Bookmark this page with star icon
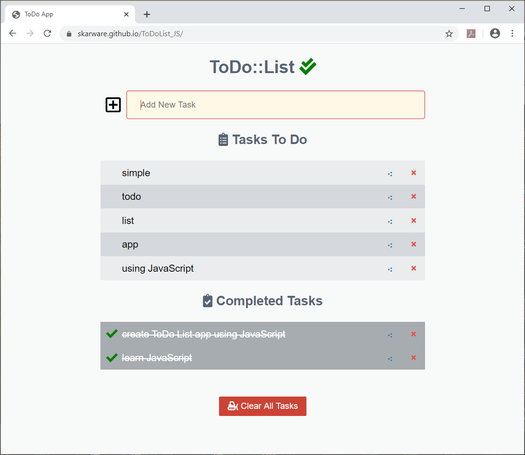 (x=449, y=33)
